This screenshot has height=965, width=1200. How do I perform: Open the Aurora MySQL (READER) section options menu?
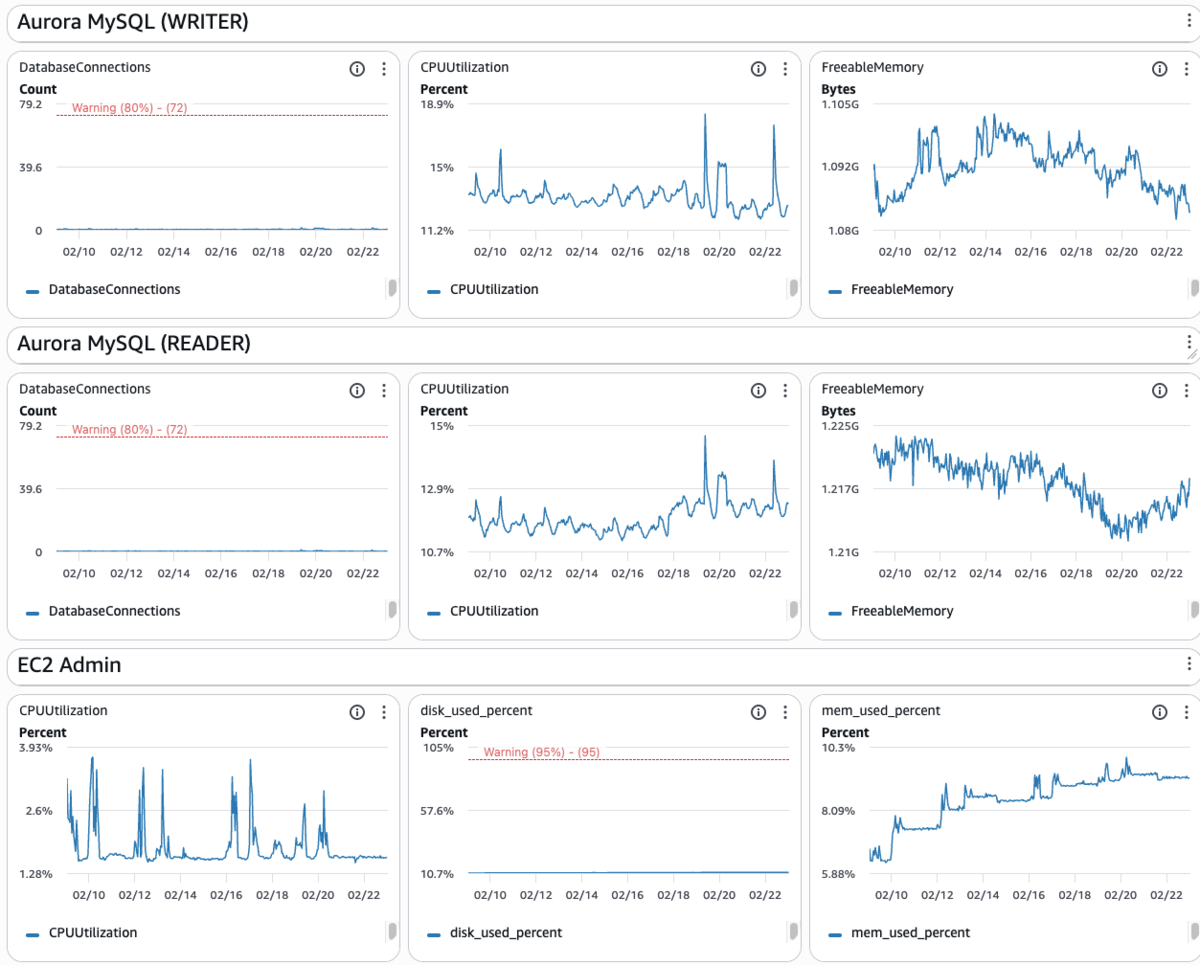coord(1188,341)
